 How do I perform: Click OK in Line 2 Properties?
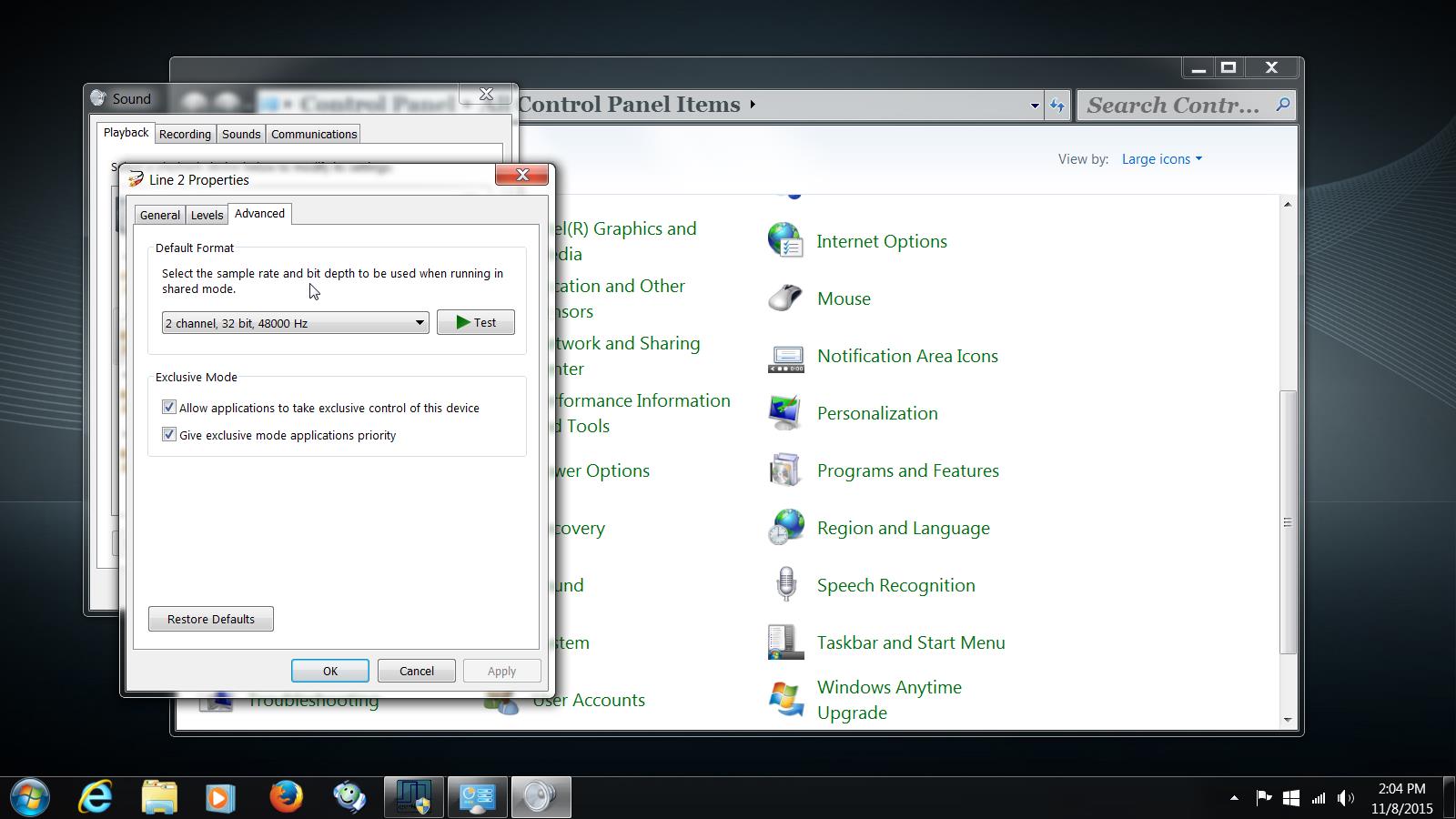click(x=330, y=671)
